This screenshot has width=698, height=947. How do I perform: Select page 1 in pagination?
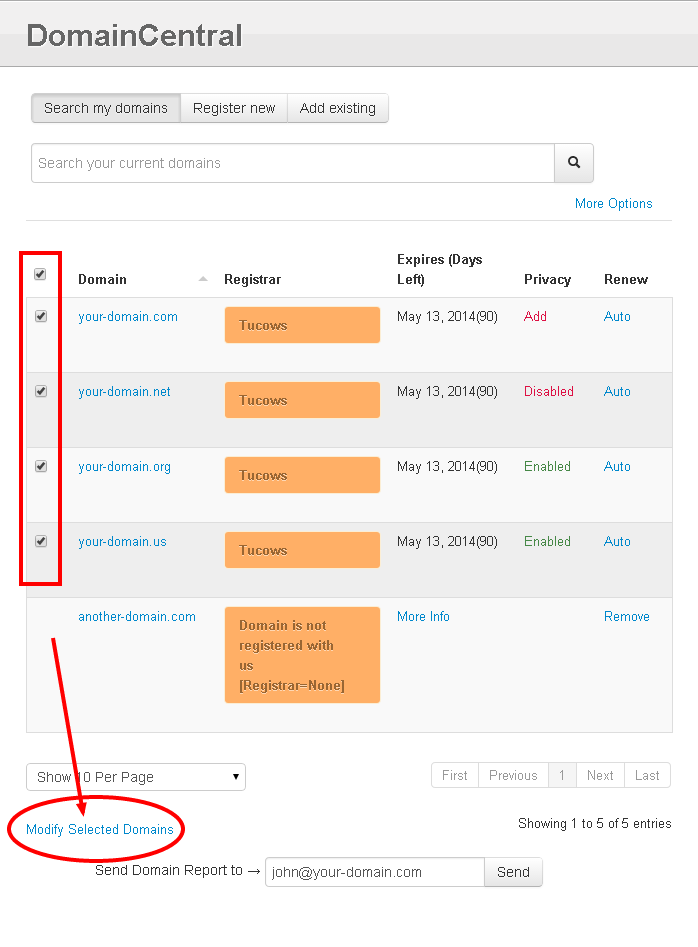click(x=562, y=775)
